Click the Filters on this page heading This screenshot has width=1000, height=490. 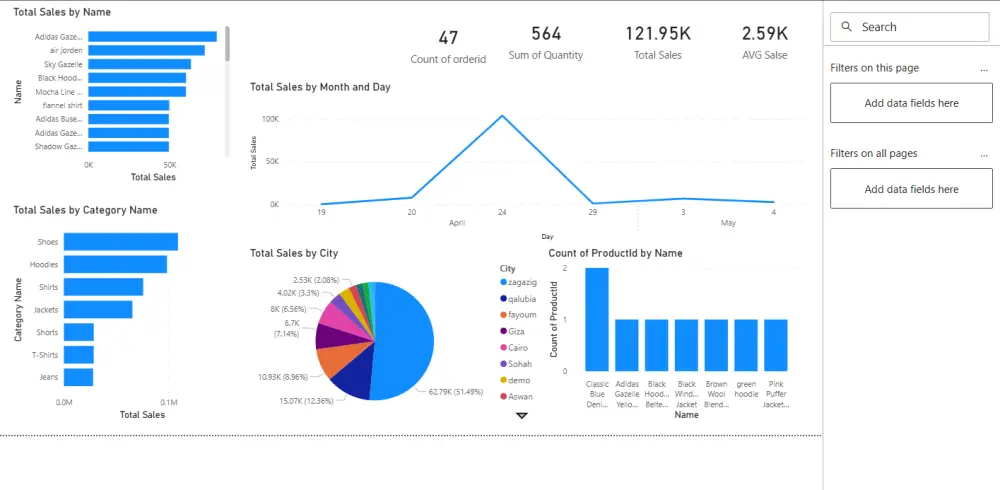pyautogui.click(x=874, y=68)
